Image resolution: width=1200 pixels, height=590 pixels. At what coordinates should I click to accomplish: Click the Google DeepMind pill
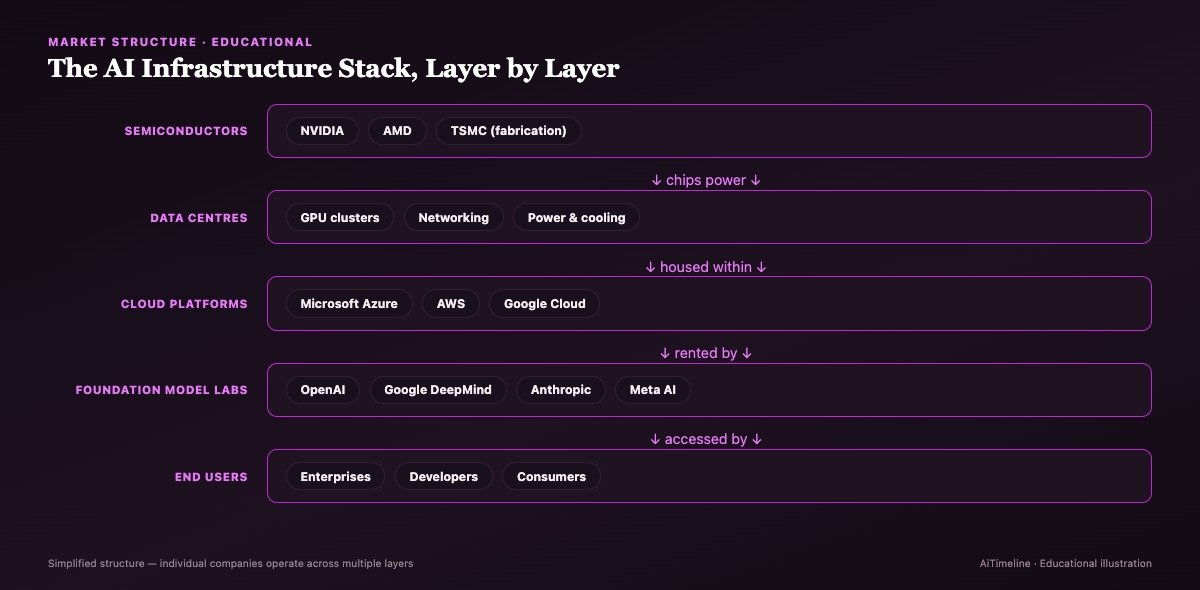click(x=438, y=390)
